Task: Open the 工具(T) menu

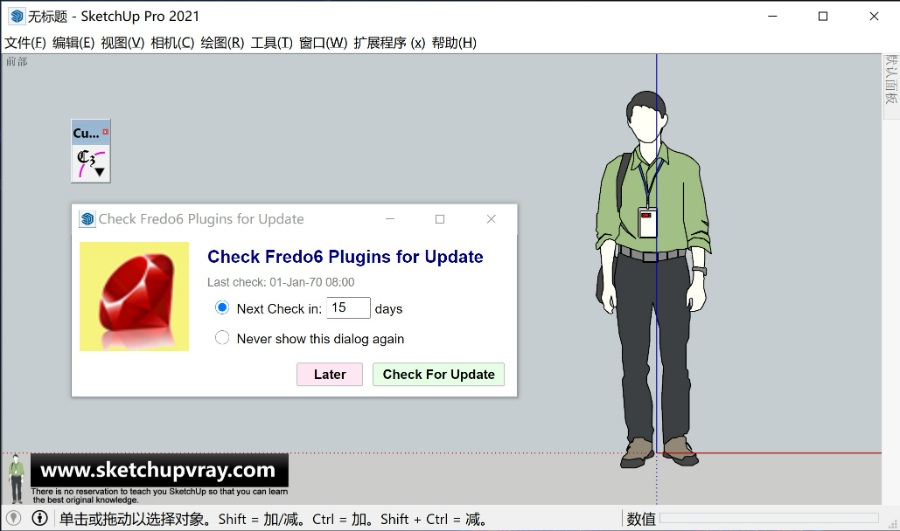Action: [271, 43]
